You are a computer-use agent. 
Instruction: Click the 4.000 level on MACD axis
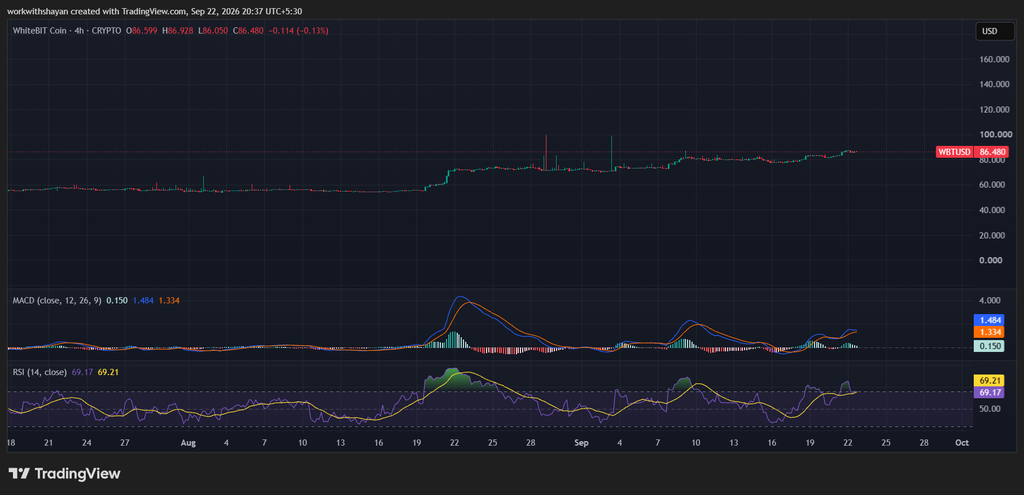click(x=991, y=300)
